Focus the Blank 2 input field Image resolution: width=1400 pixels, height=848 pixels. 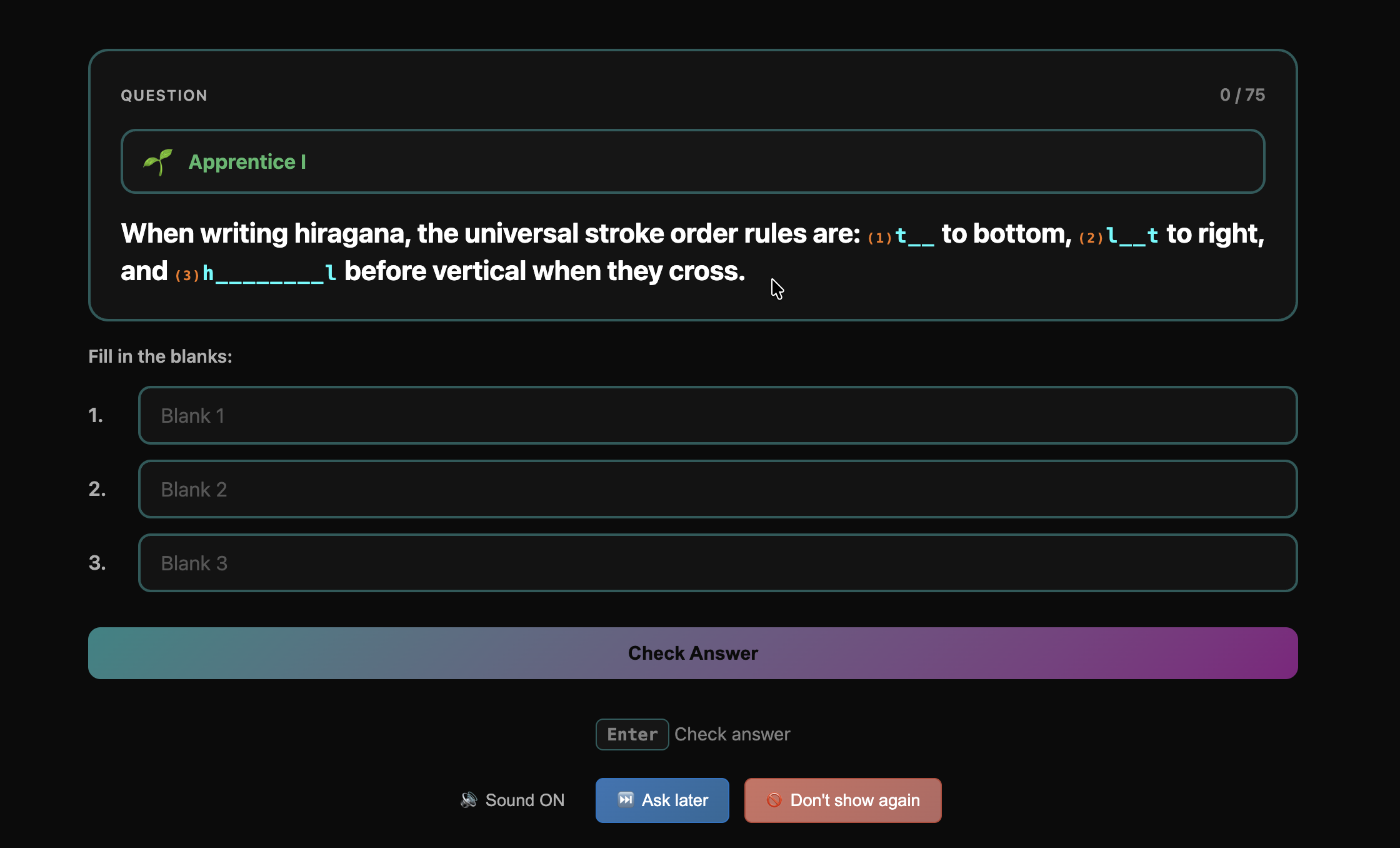click(x=717, y=489)
